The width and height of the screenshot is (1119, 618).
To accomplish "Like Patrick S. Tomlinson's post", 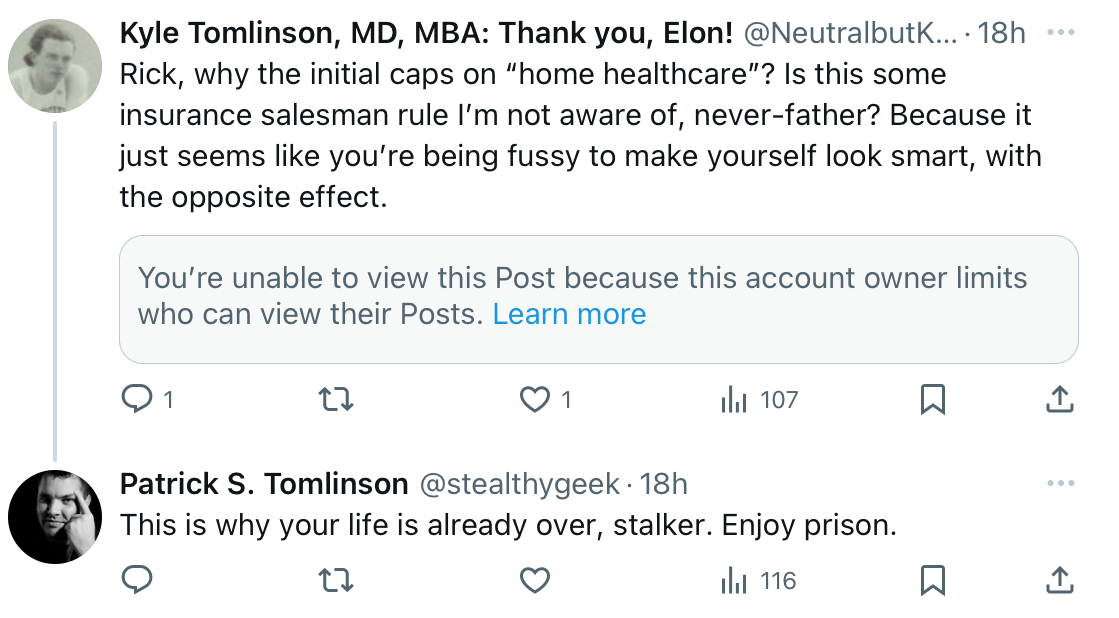I will click(x=535, y=580).
